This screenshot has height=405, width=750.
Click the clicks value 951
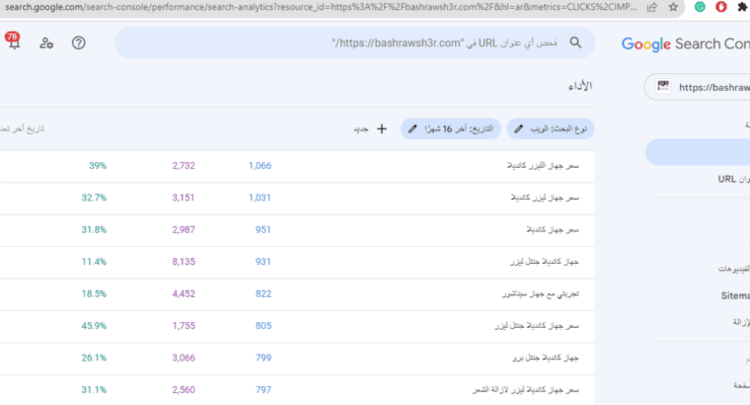pyautogui.click(x=263, y=230)
